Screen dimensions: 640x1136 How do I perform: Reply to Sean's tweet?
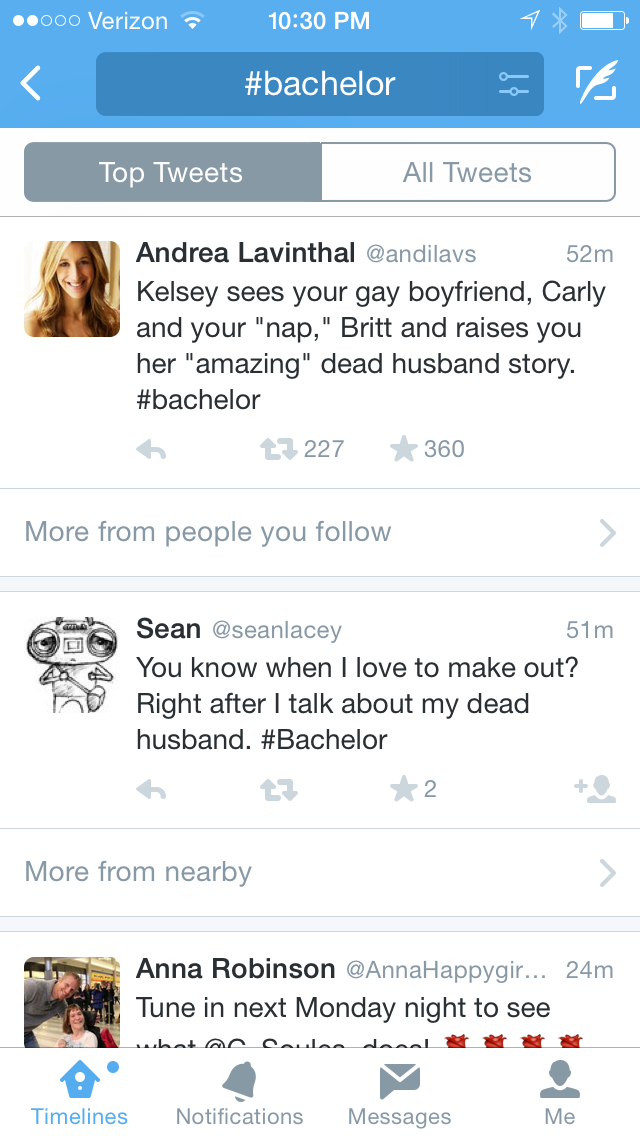pos(151,790)
